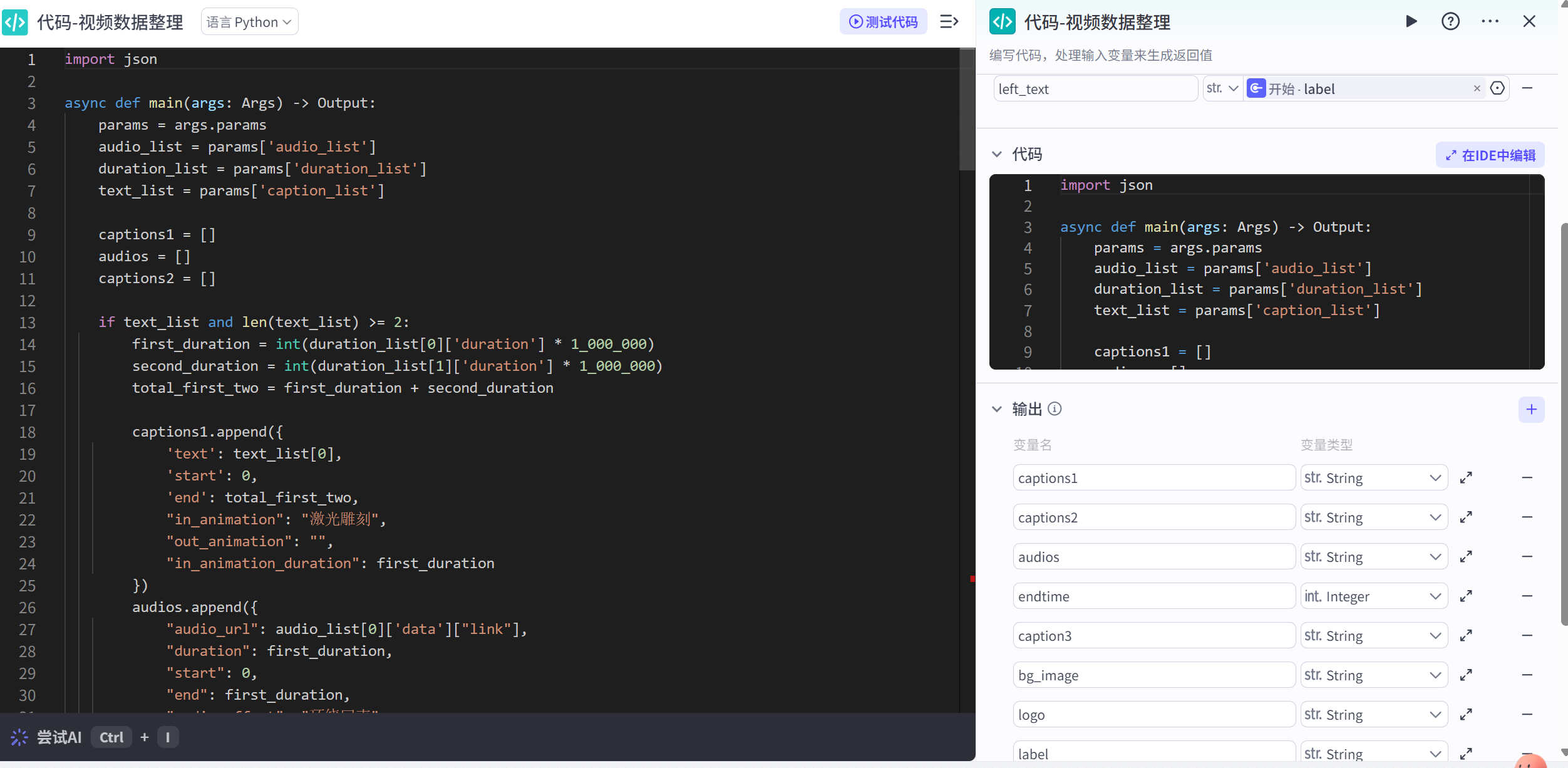Image resolution: width=1568 pixels, height=768 pixels.
Task: Expand the captions1 output row
Action: (1466, 478)
